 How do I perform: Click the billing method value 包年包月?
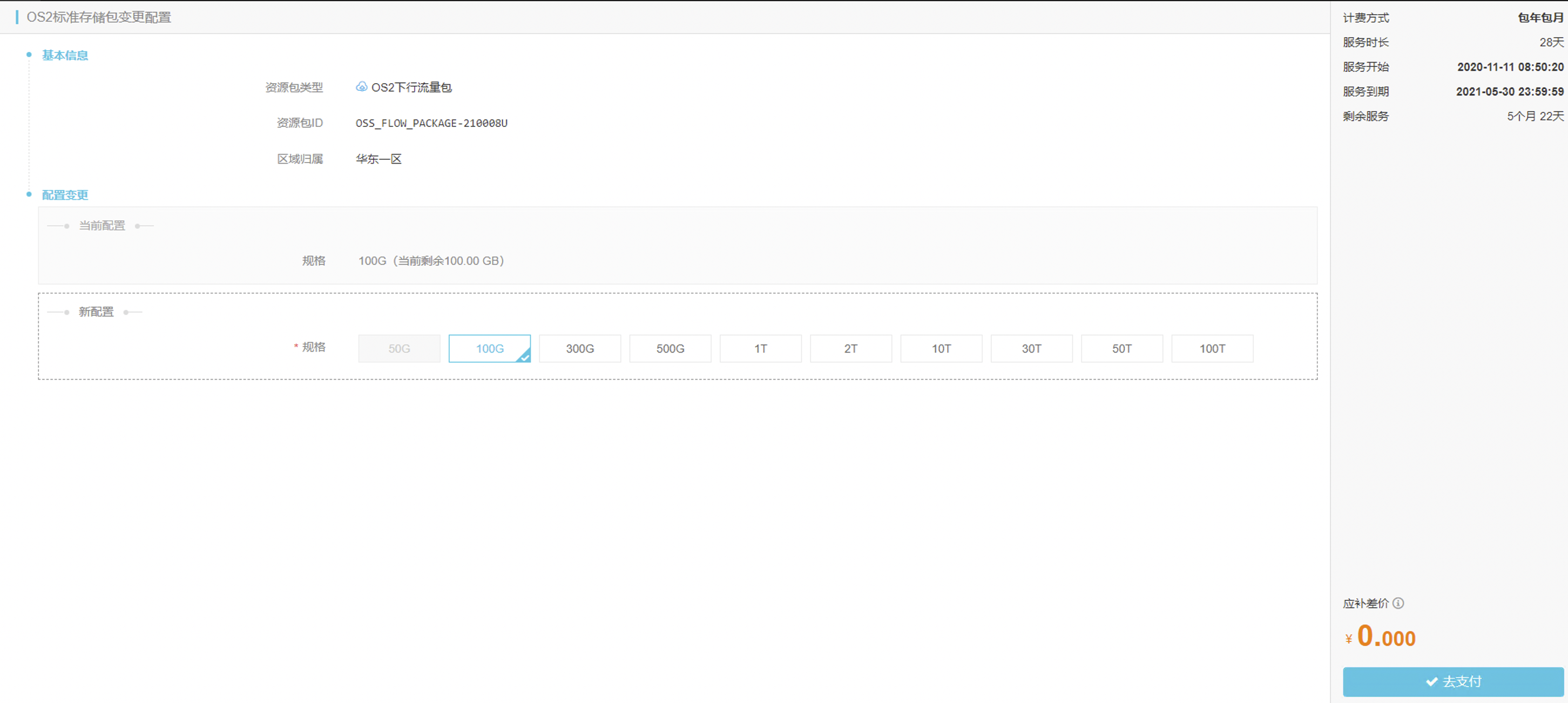point(1540,18)
